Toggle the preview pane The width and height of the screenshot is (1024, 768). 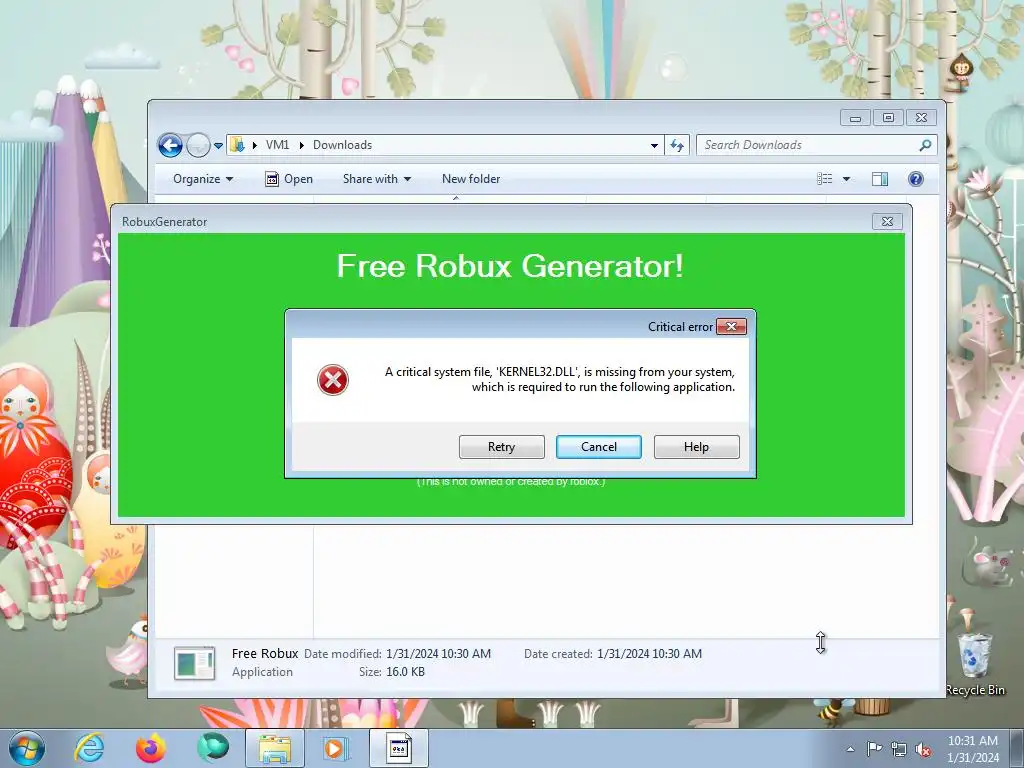point(880,179)
